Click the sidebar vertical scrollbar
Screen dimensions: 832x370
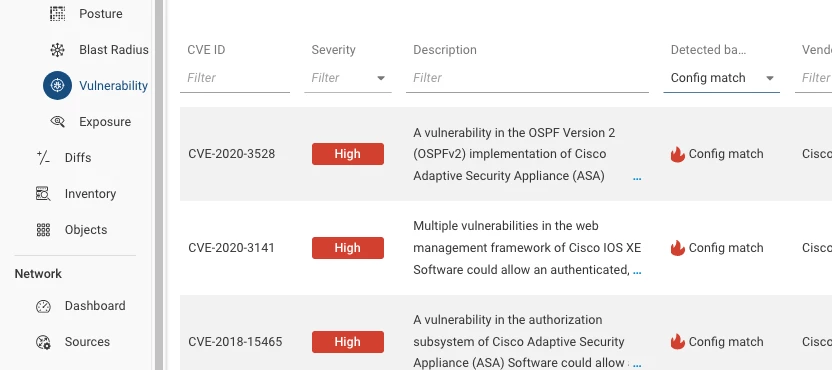pos(159,185)
